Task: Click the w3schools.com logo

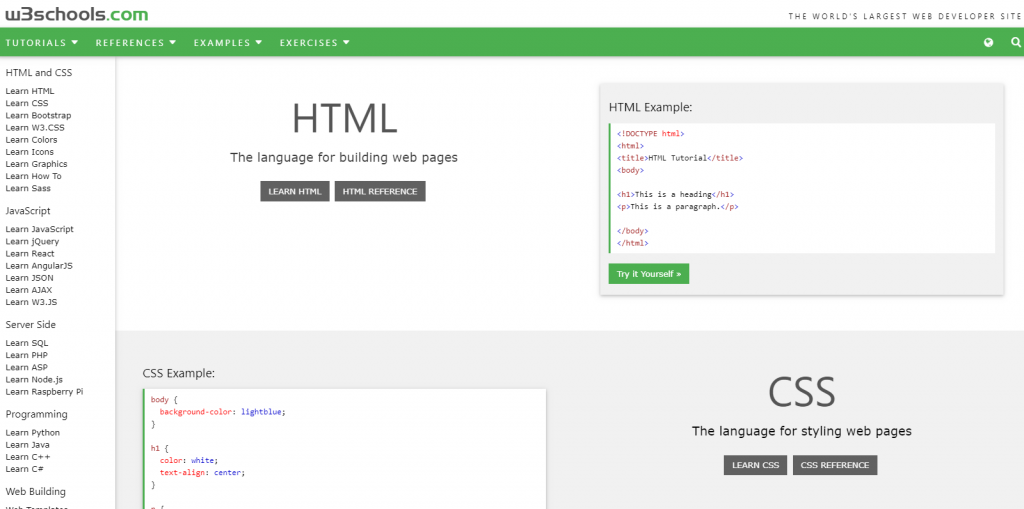Action: 76,14
